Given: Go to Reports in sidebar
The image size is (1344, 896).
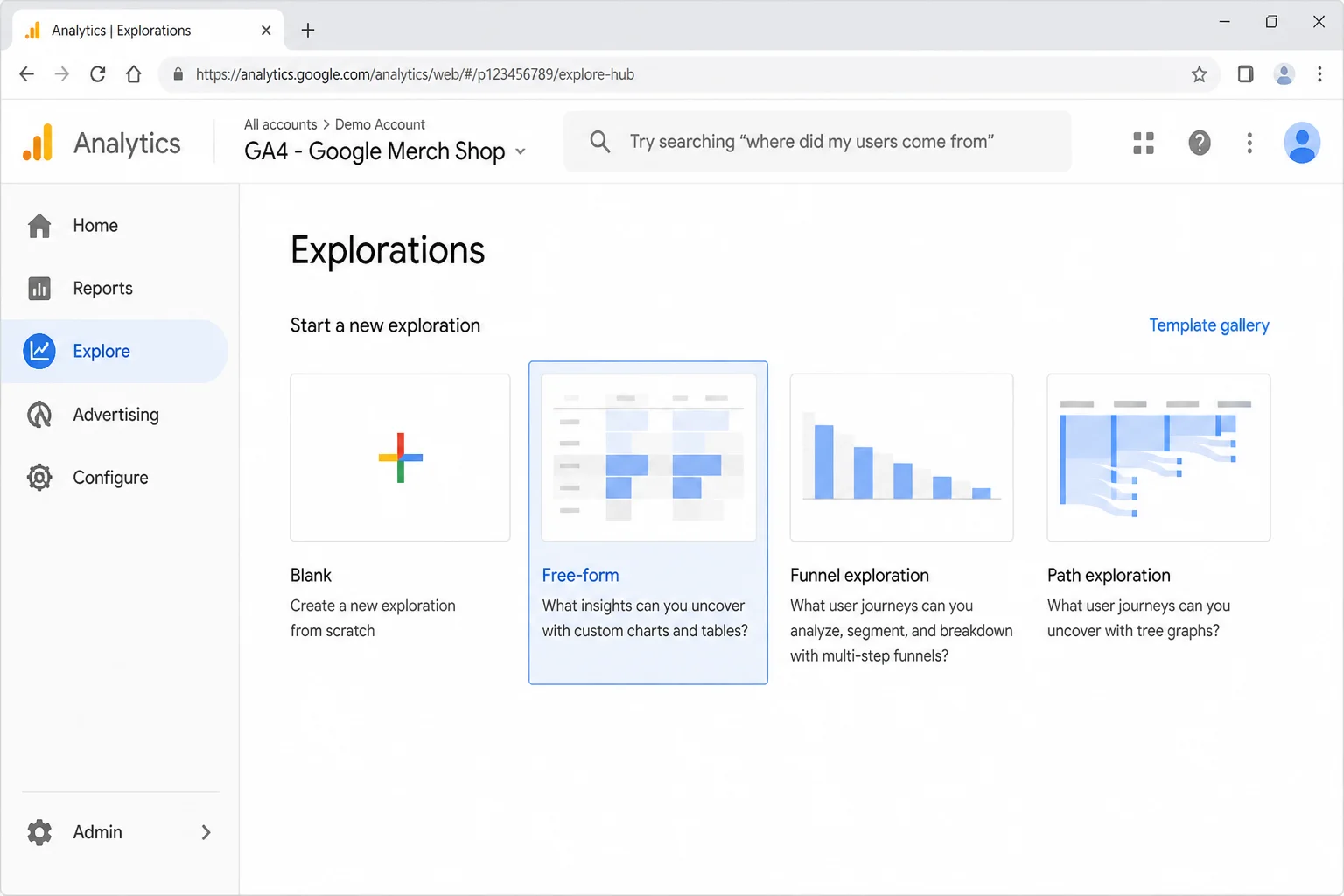Looking at the screenshot, I should (x=102, y=289).
